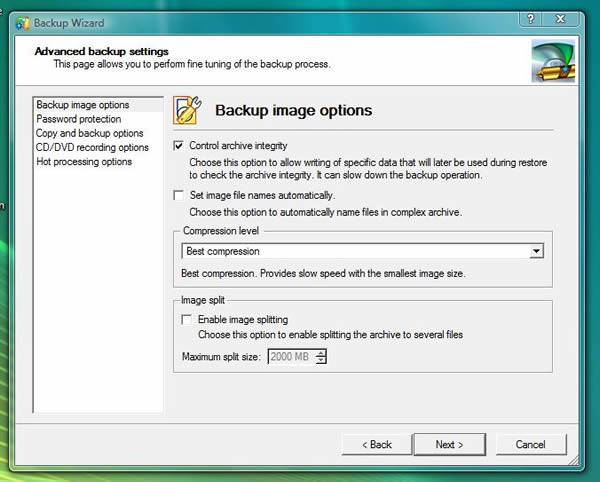Tick Enable image splitting checkbox
Image resolution: width=600 pixels, height=482 pixels.
187,319
